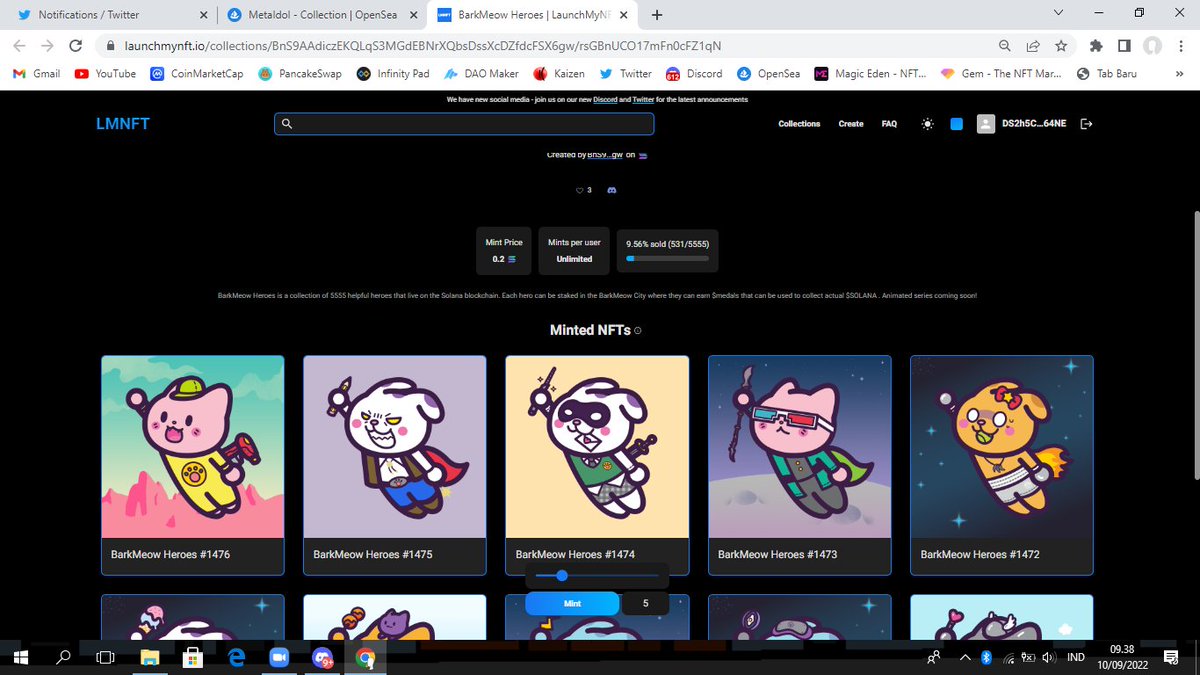Open the Gmail bookmark
This screenshot has height=675, width=1200.
pos(36,73)
